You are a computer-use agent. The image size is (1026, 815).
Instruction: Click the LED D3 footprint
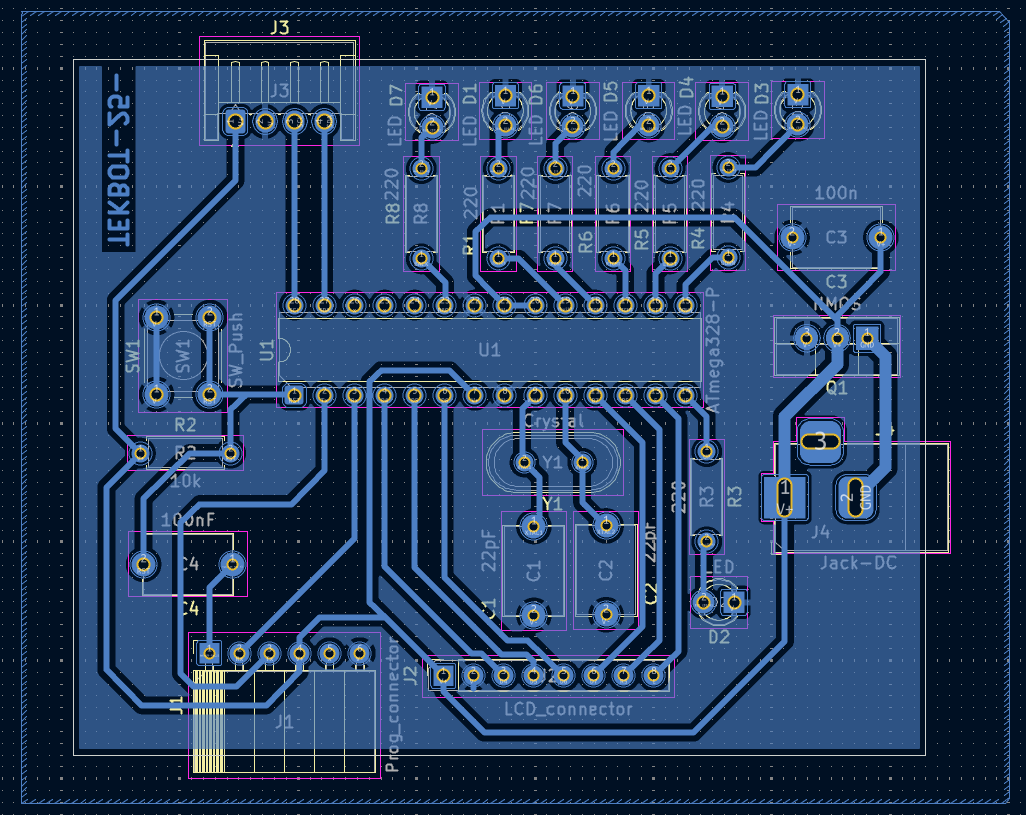click(x=797, y=110)
